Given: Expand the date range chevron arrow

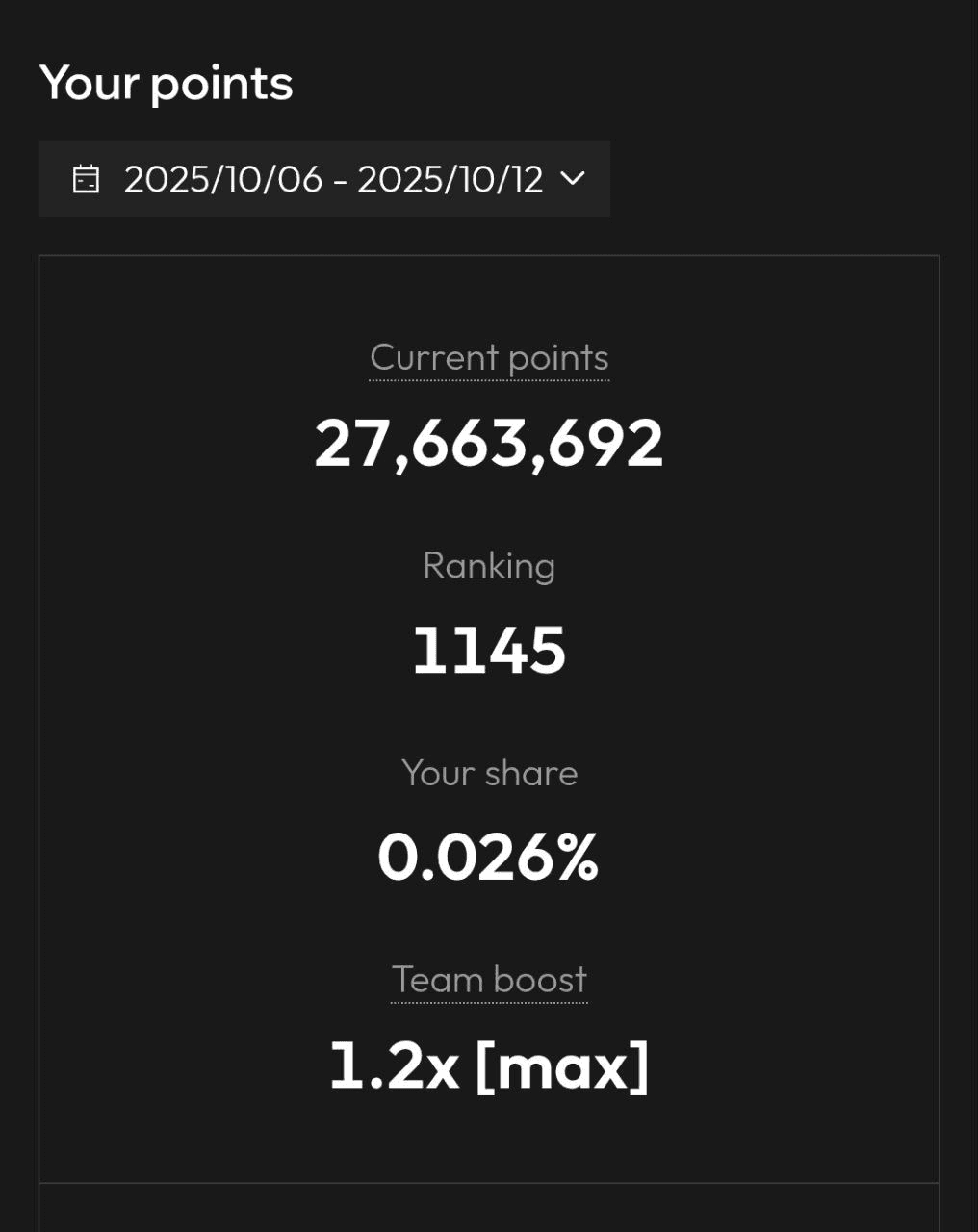Looking at the screenshot, I should point(573,178).
